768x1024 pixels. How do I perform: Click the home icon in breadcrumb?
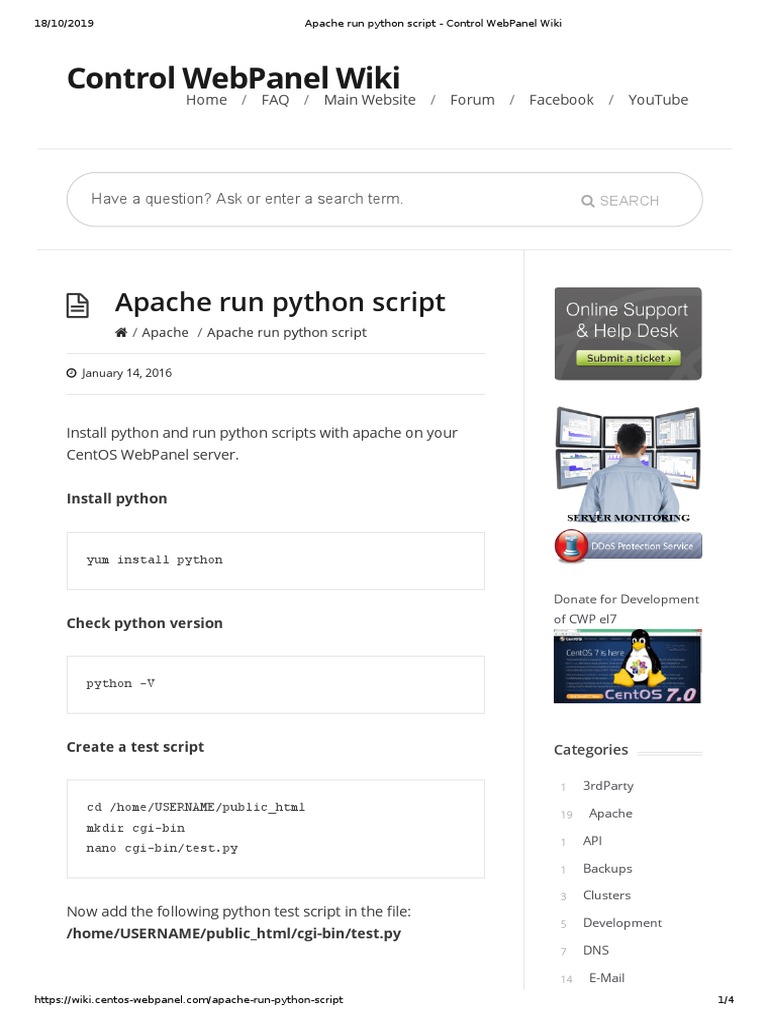coord(121,333)
